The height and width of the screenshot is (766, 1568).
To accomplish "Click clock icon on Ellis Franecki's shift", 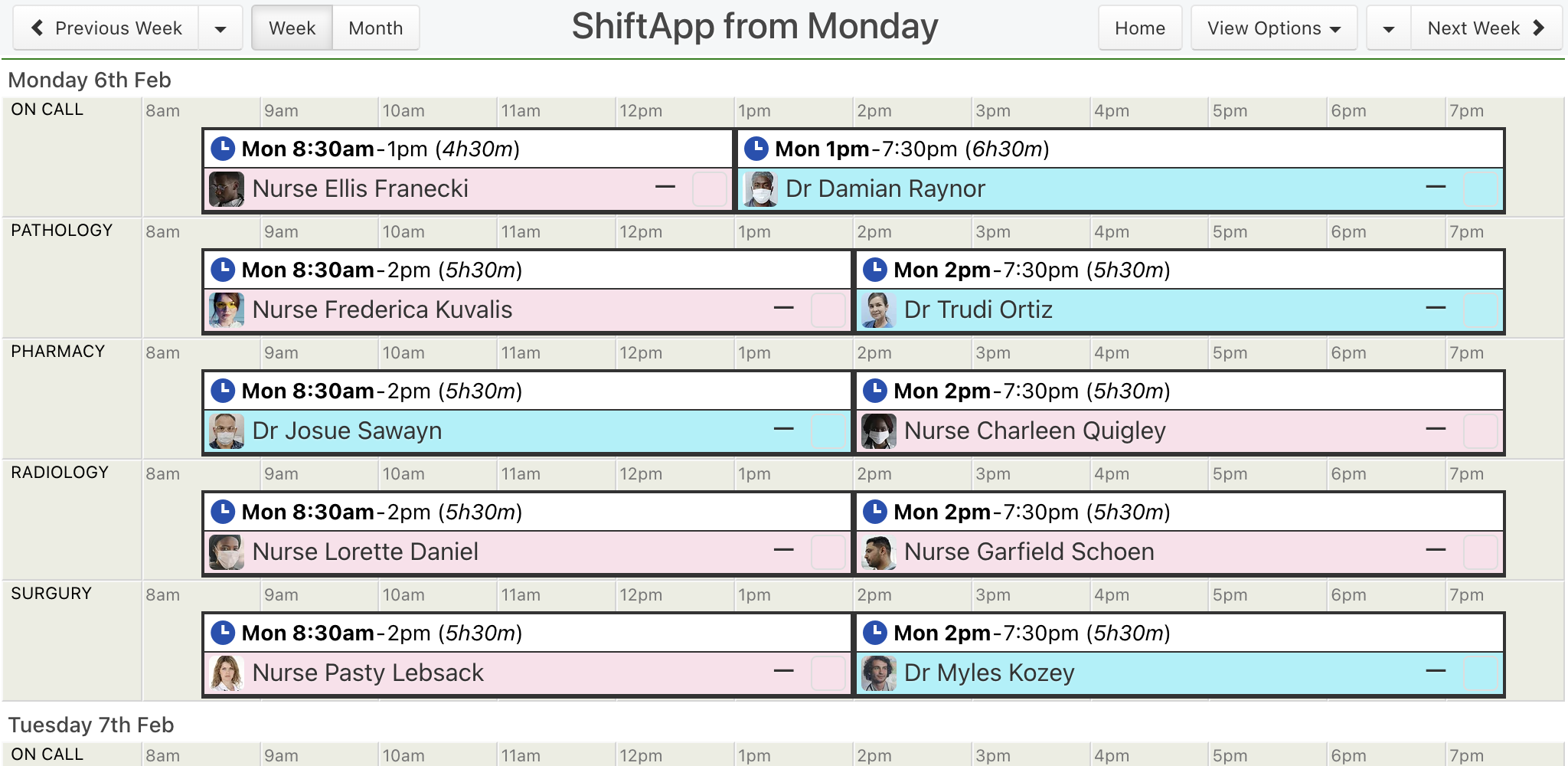I will (223, 149).
